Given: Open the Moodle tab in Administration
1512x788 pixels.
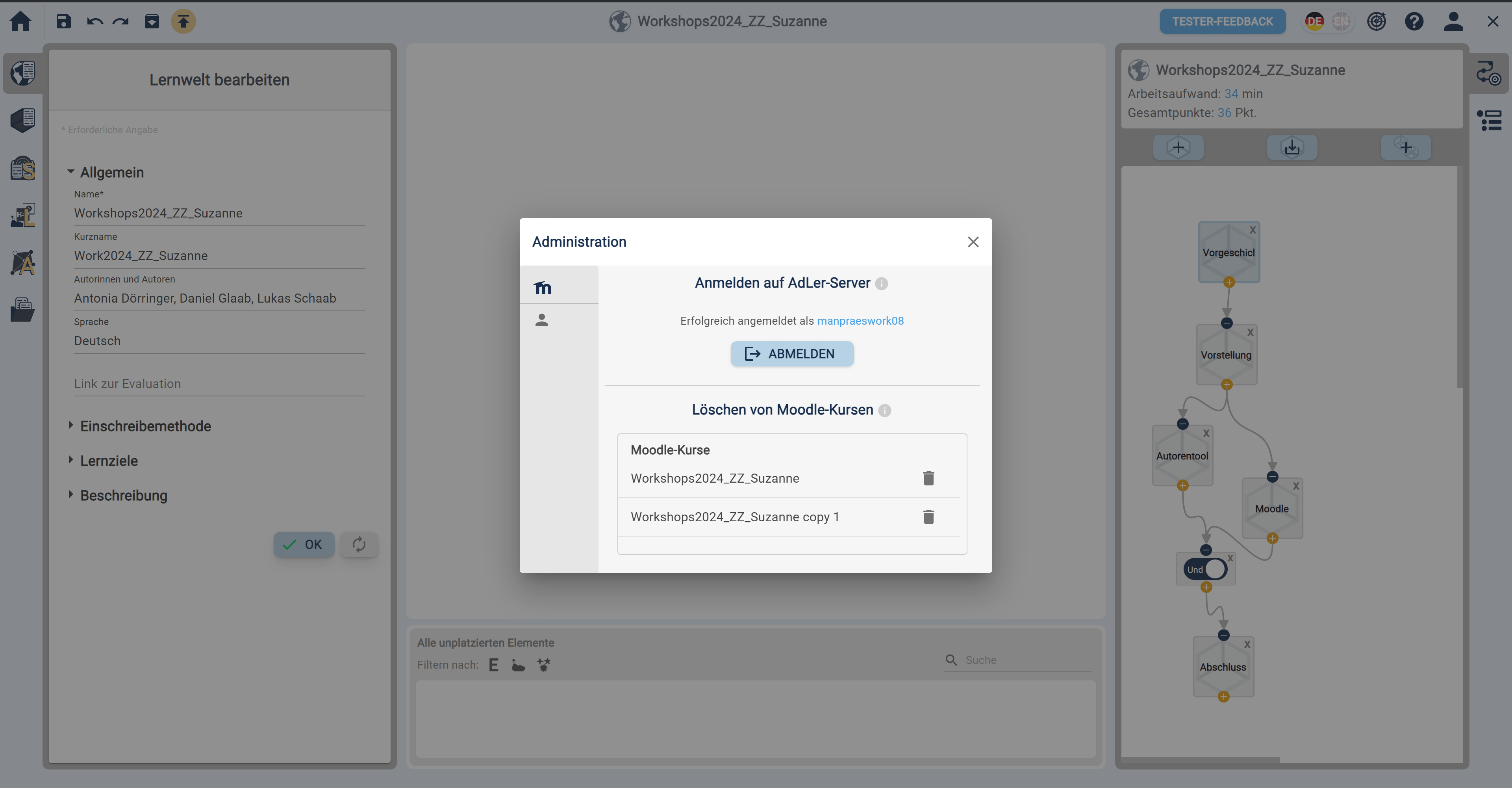Looking at the screenshot, I should (x=542, y=287).
